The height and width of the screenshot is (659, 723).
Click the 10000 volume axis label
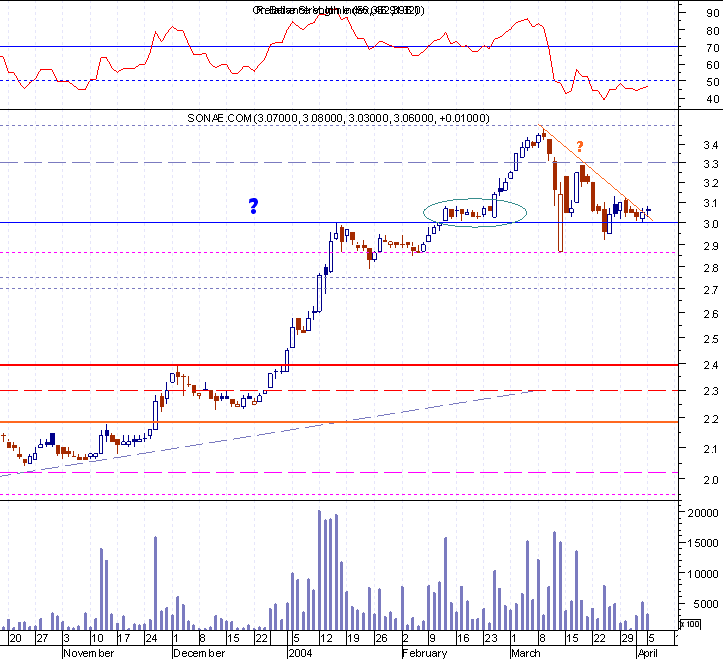click(x=703, y=574)
